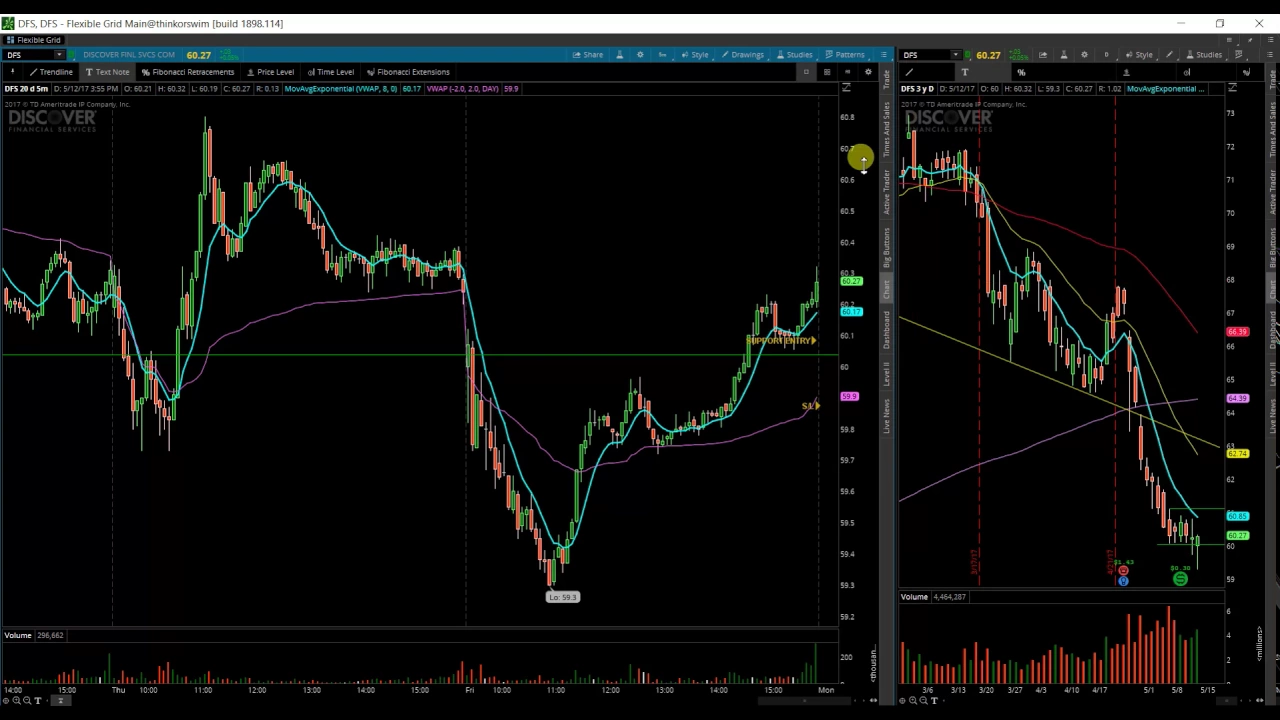Select Fibonacci extensions icon in right chart toolbar
This screenshot has width=1280, height=720.
coord(1246,72)
